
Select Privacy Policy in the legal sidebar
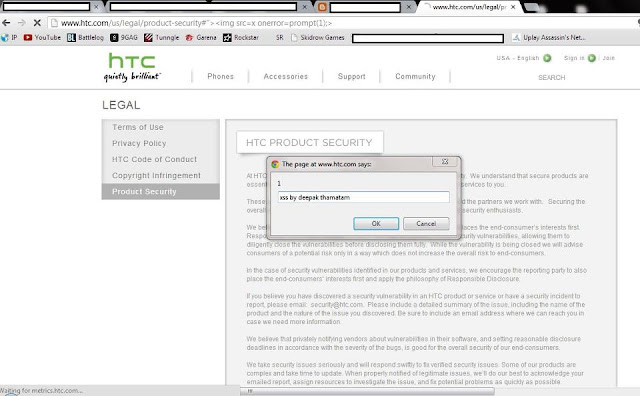click(139, 143)
